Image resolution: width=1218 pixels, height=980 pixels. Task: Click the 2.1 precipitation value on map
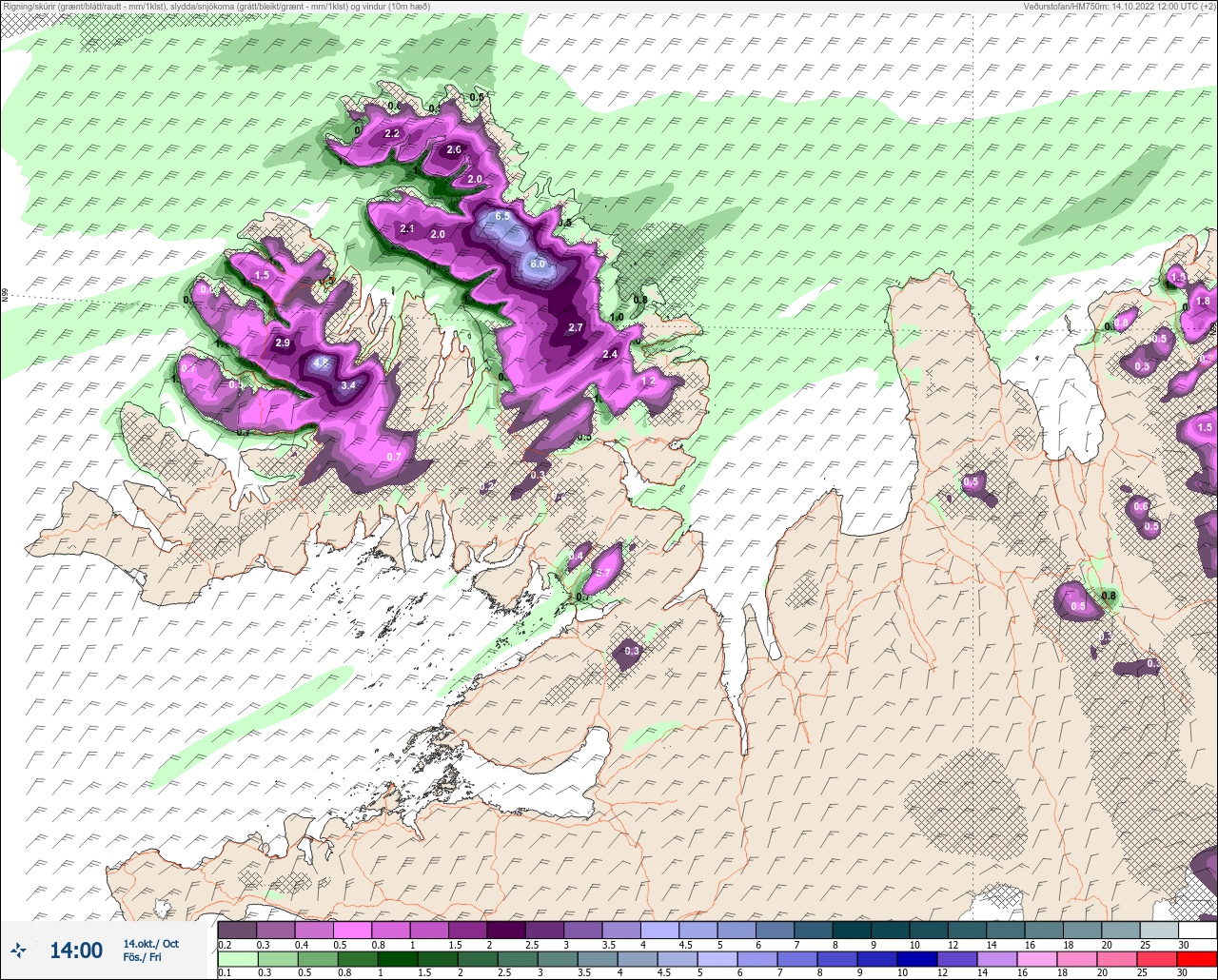click(x=407, y=228)
